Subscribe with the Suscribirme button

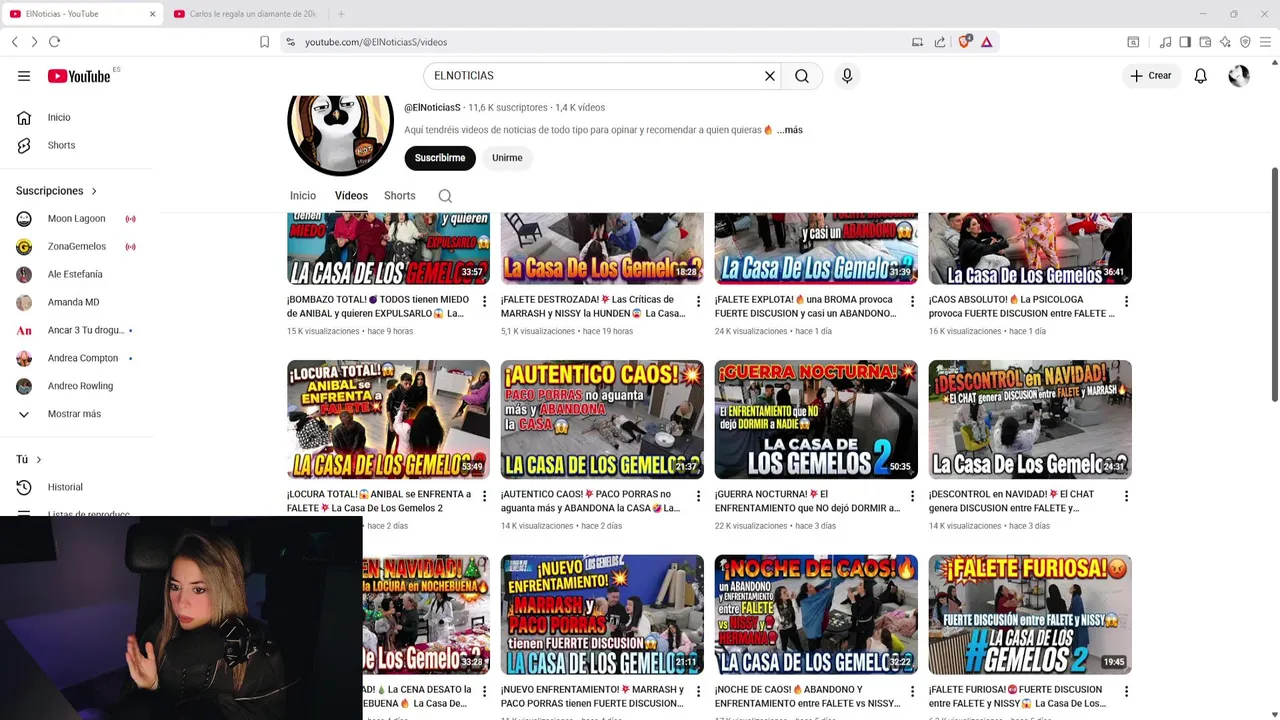click(440, 158)
